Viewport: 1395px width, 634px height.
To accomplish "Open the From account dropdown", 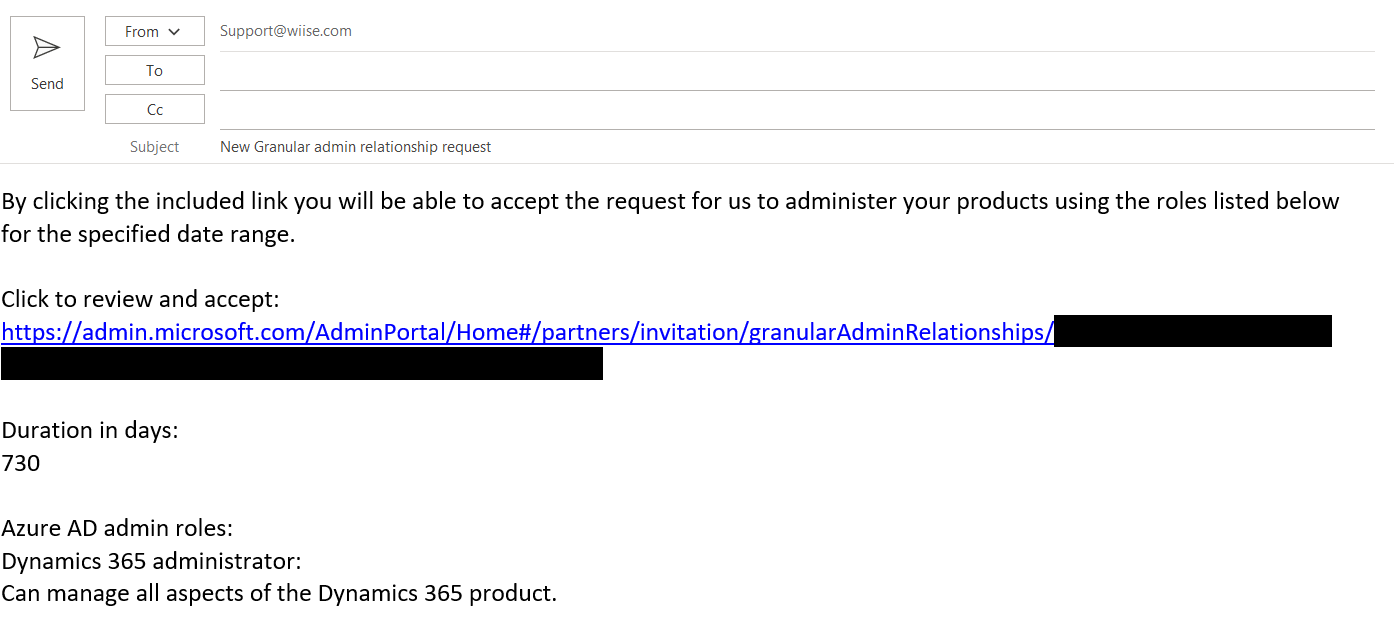I will [x=154, y=31].
